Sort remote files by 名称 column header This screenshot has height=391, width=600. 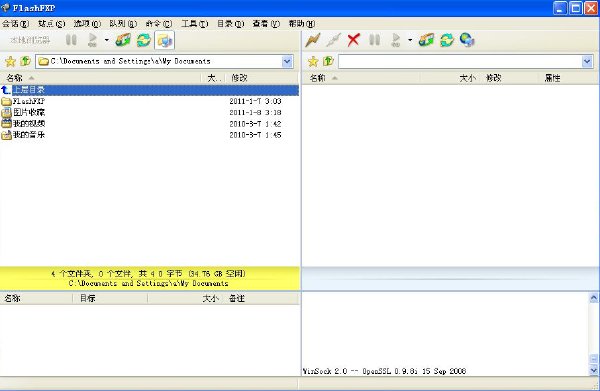coord(362,78)
